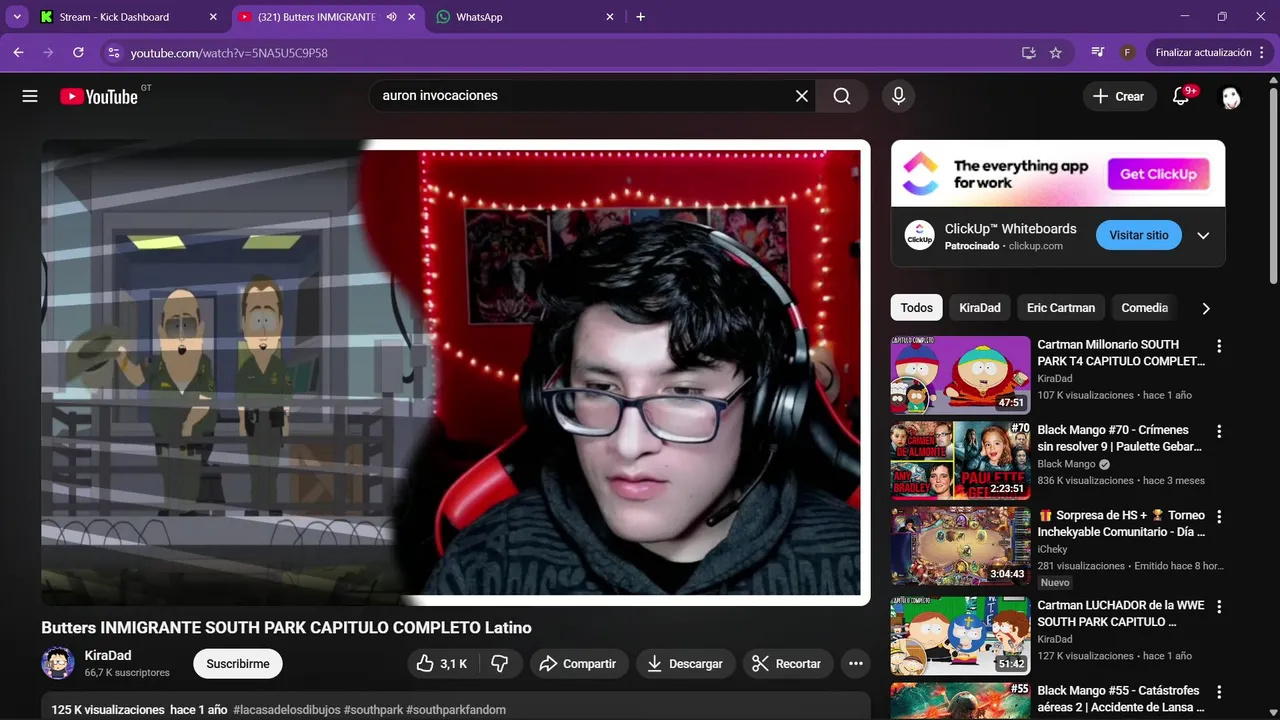Open Chrome profile avatar
Image resolution: width=1280 pixels, height=720 pixels.
coord(1128,52)
